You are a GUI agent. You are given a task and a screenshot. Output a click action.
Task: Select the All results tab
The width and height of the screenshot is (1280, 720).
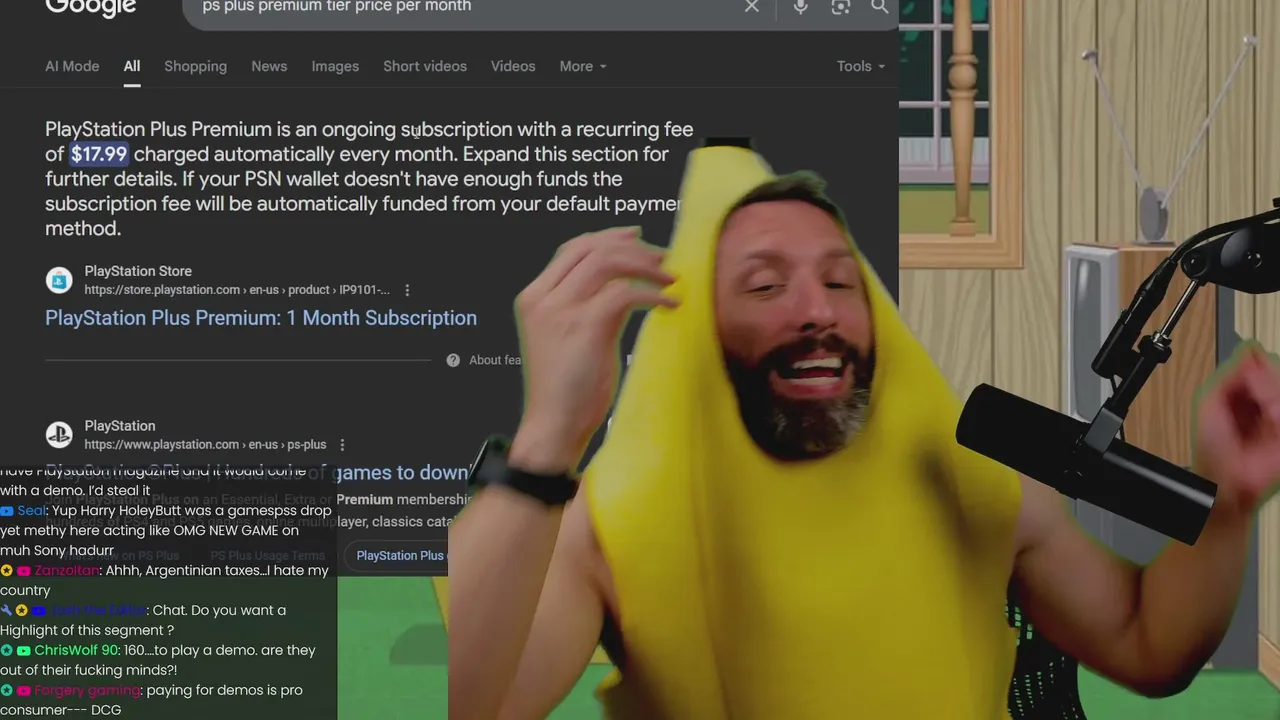pyautogui.click(x=132, y=66)
